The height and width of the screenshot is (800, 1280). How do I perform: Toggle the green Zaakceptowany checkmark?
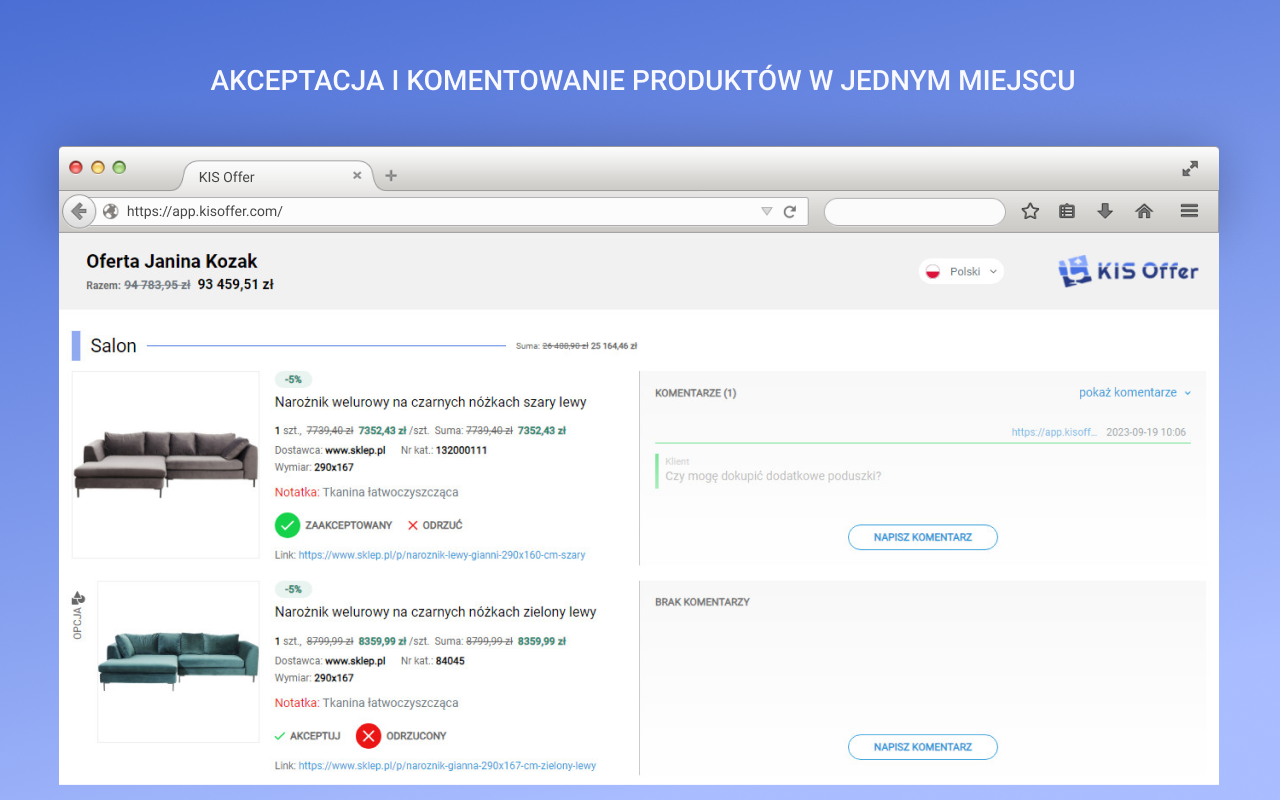coord(288,525)
